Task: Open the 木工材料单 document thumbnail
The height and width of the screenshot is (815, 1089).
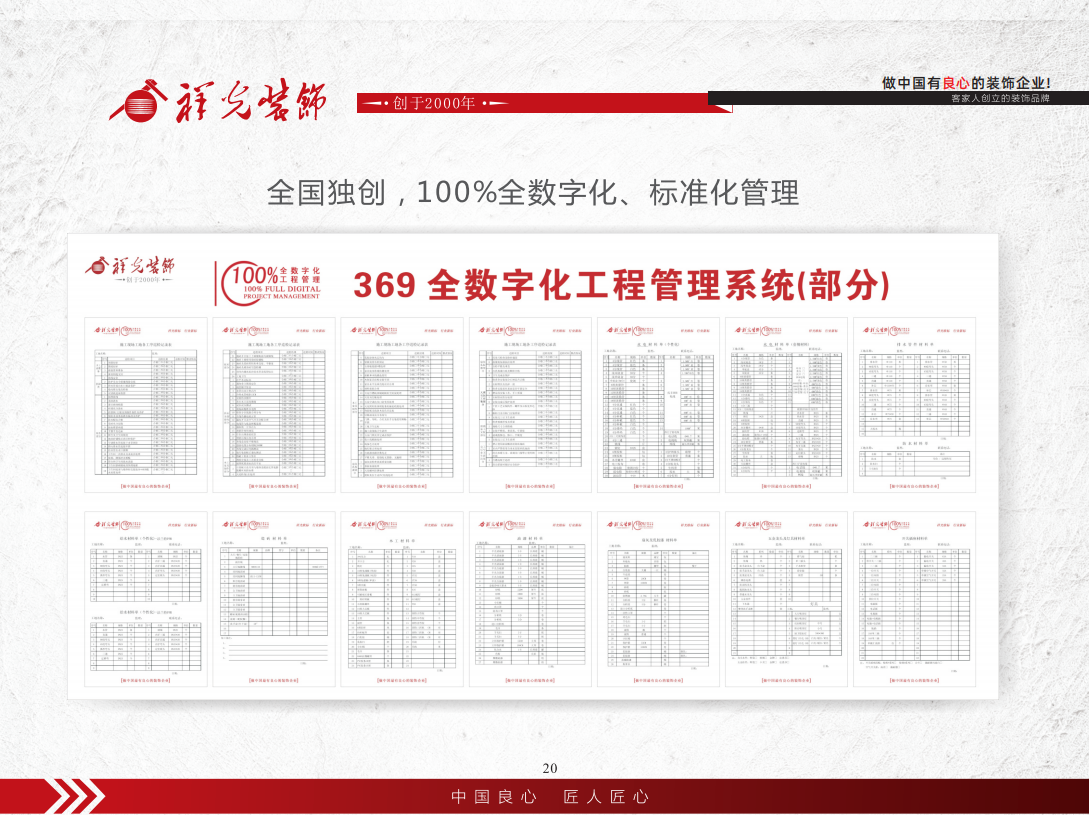Action: point(401,599)
